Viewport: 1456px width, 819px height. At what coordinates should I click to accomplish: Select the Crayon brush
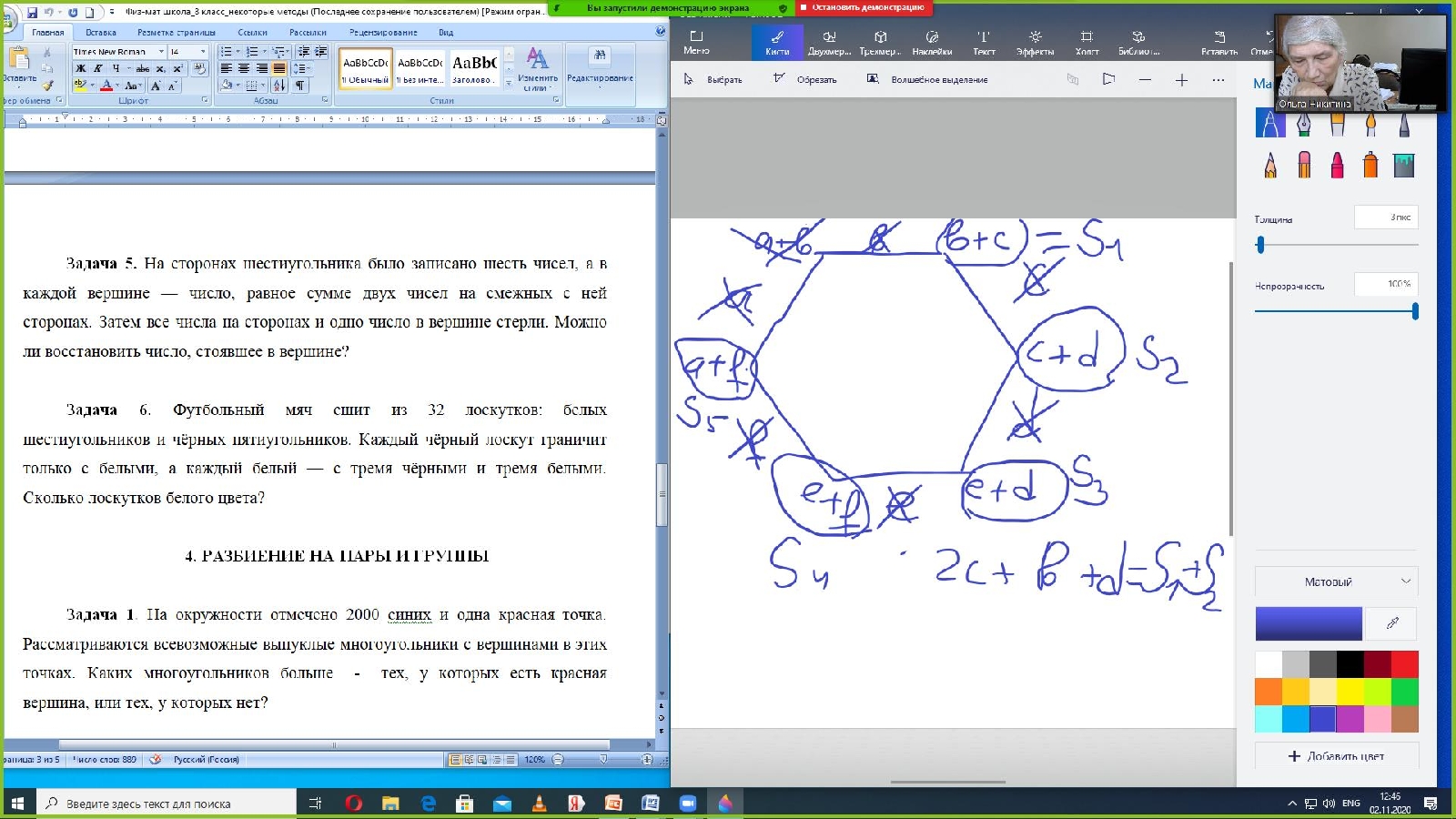pos(1337,165)
